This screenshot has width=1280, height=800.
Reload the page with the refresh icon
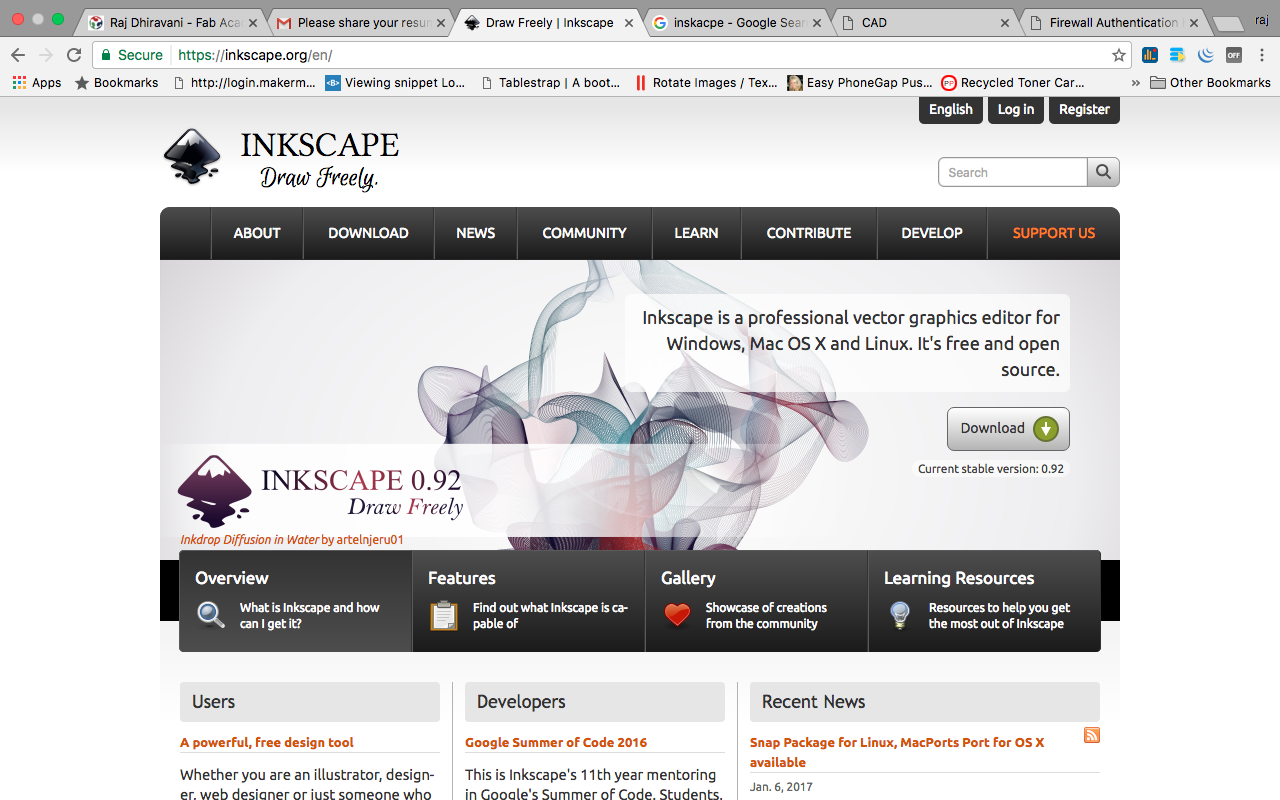click(74, 55)
